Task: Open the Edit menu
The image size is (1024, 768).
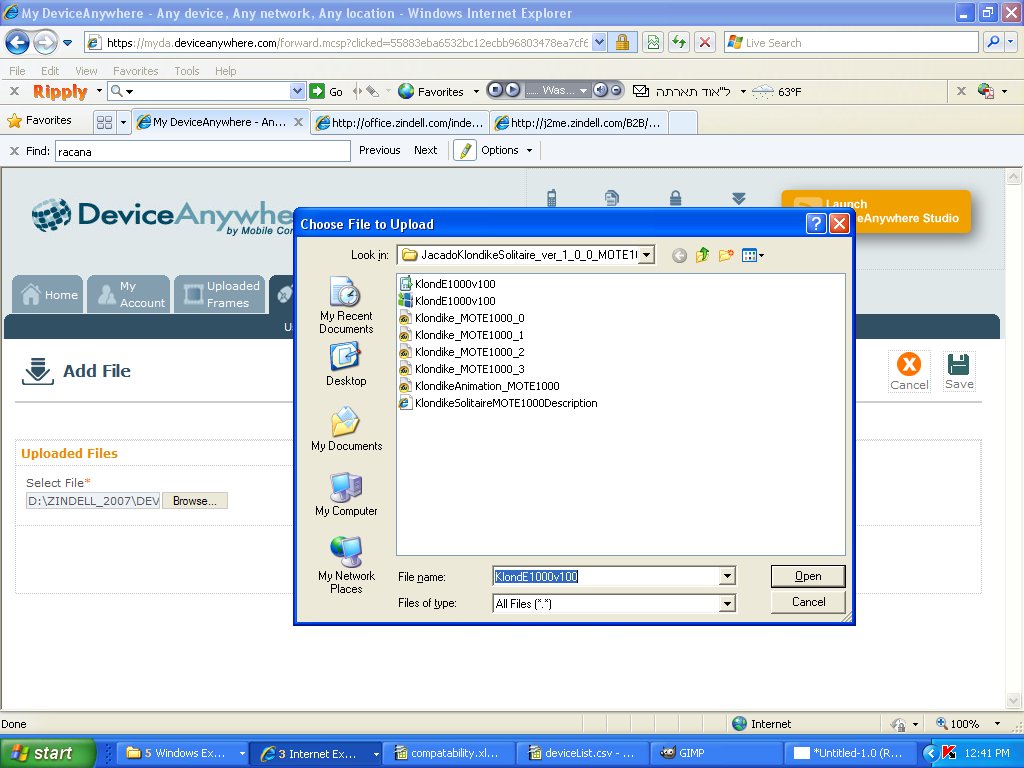Action: pyautogui.click(x=50, y=71)
